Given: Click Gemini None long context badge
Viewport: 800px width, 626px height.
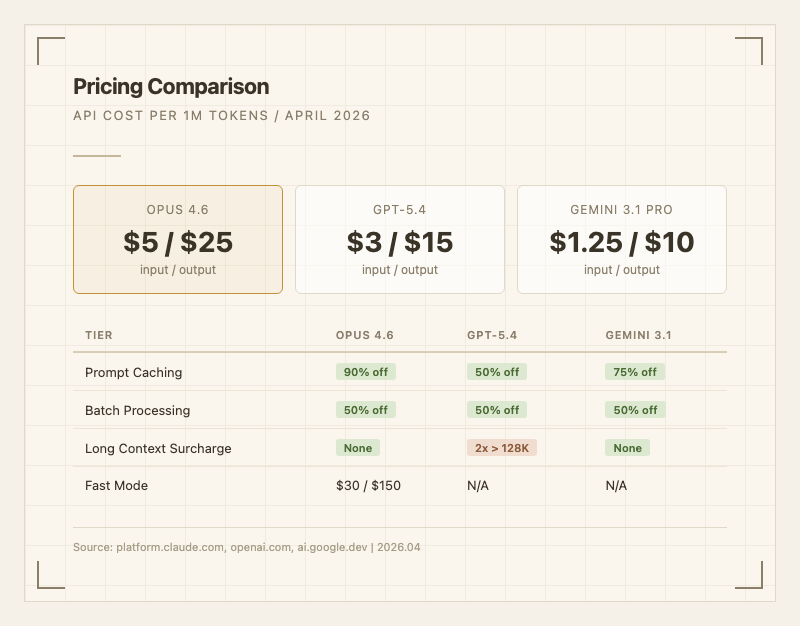Looking at the screenshot, I should pyautogui.click(x=628, y=448).
